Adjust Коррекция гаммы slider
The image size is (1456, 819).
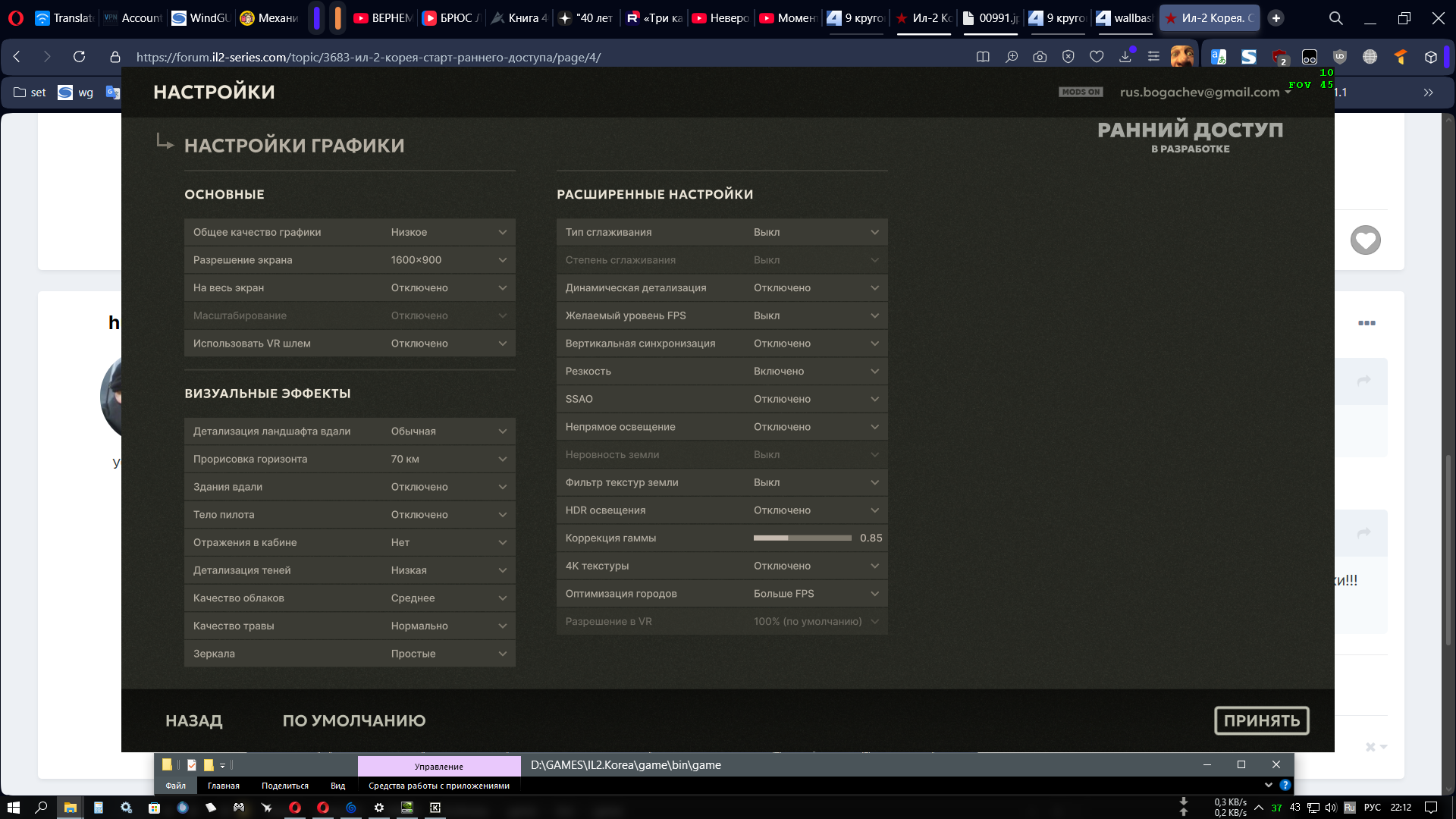click(802, 538)
